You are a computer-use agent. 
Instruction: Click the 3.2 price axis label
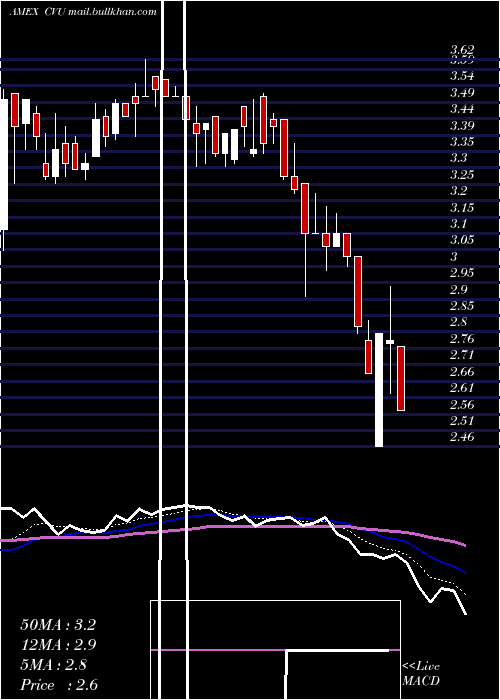(459, 191)
